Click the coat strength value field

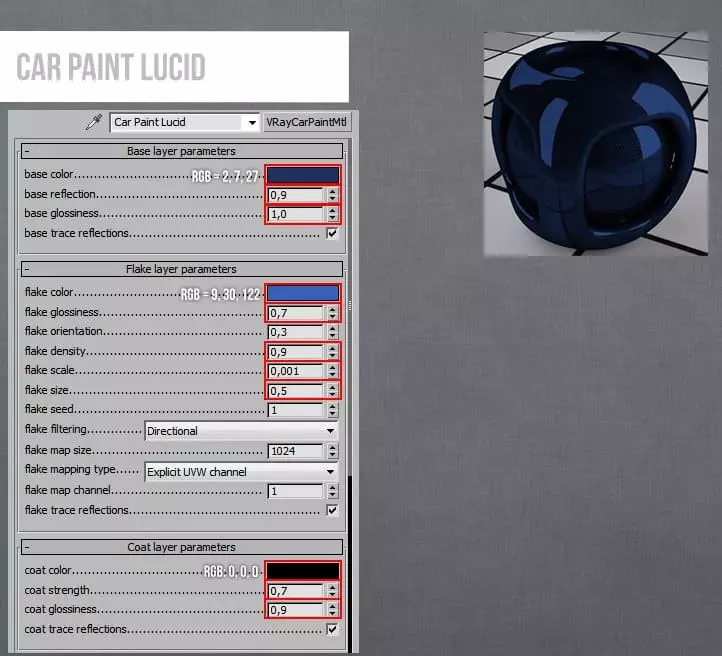pyautogui.click(x=296, y=591)
